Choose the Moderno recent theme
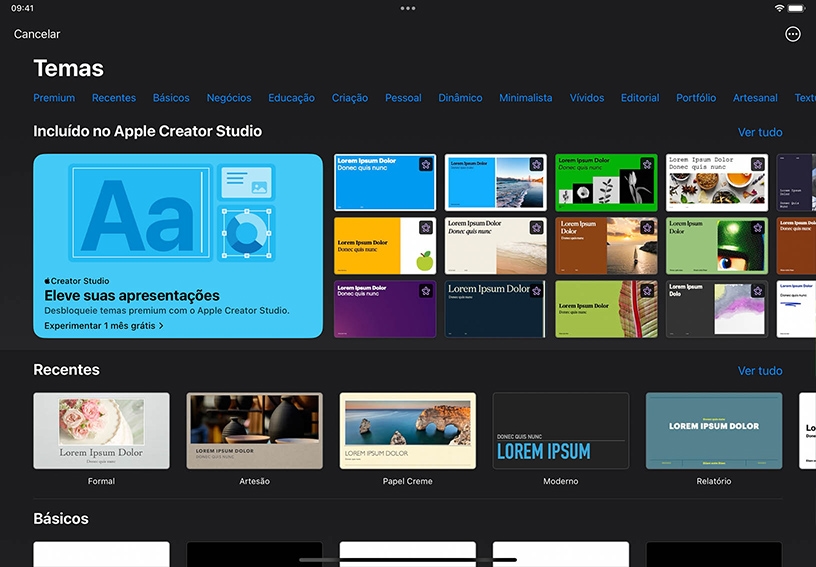Image resolution: width=816 pixels, height=567 pixels. [x=560, y=431]
